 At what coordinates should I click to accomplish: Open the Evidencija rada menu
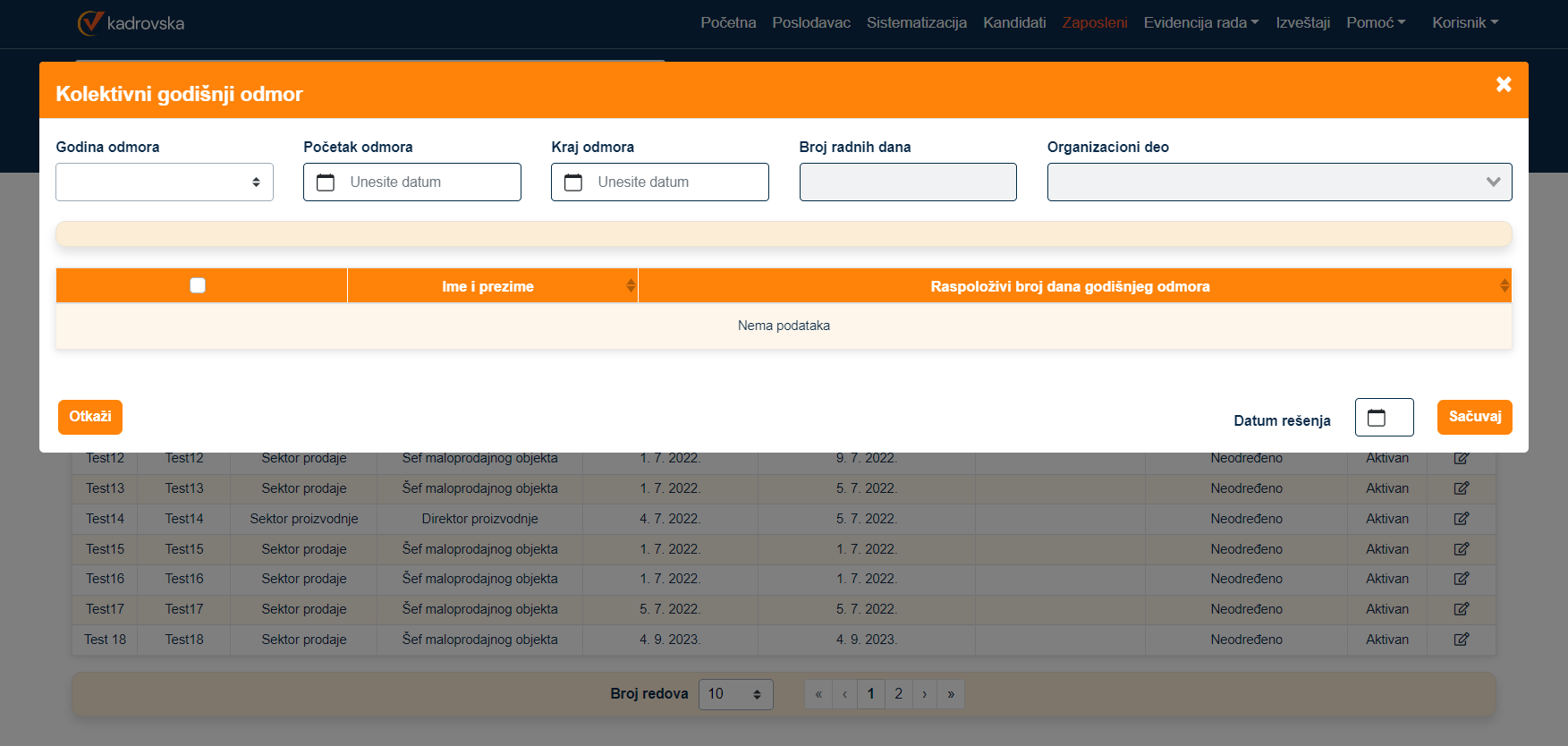pyautogui.click(x=1200, y=23)
